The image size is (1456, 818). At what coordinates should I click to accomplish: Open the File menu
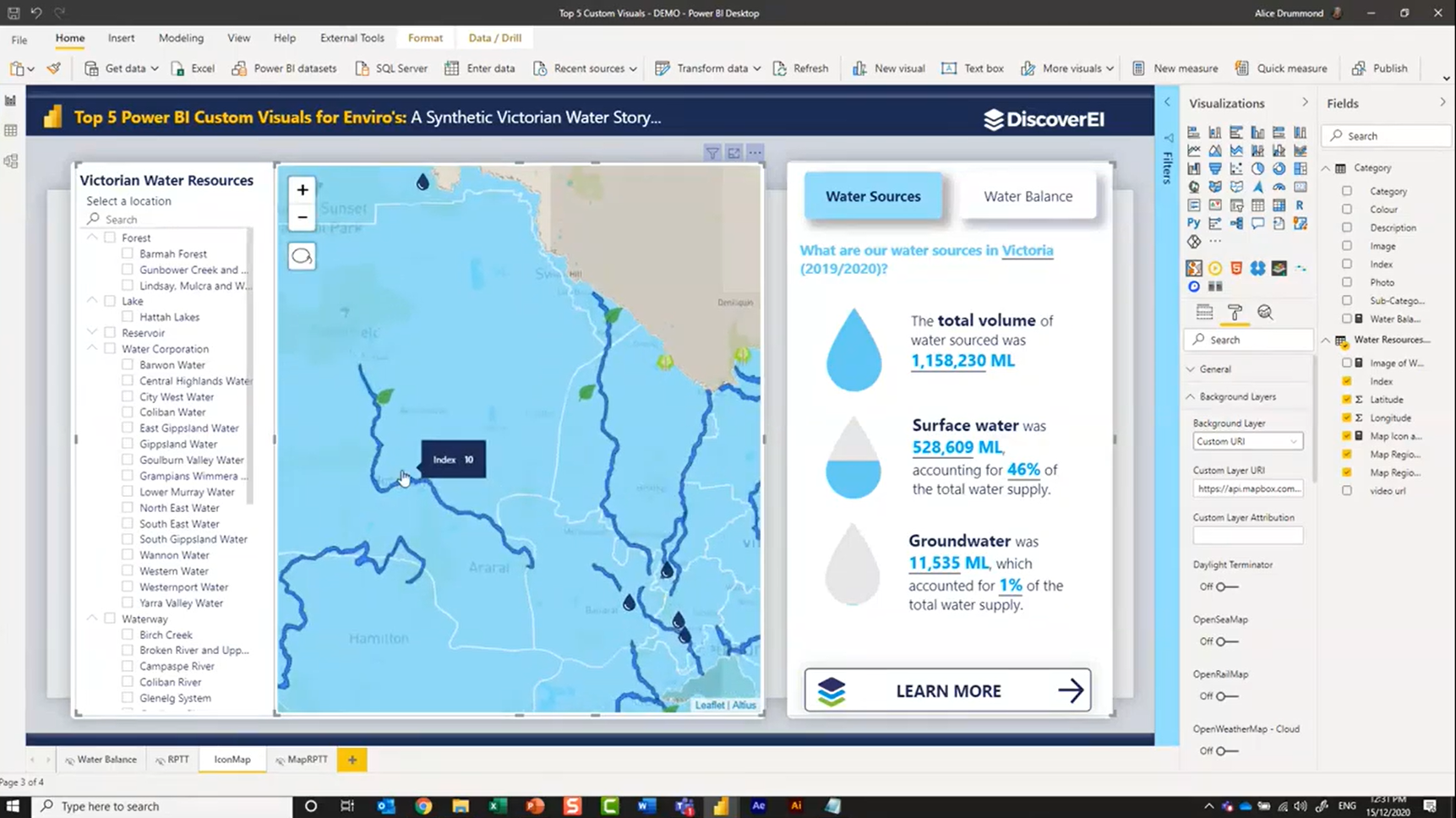[19, 39]
